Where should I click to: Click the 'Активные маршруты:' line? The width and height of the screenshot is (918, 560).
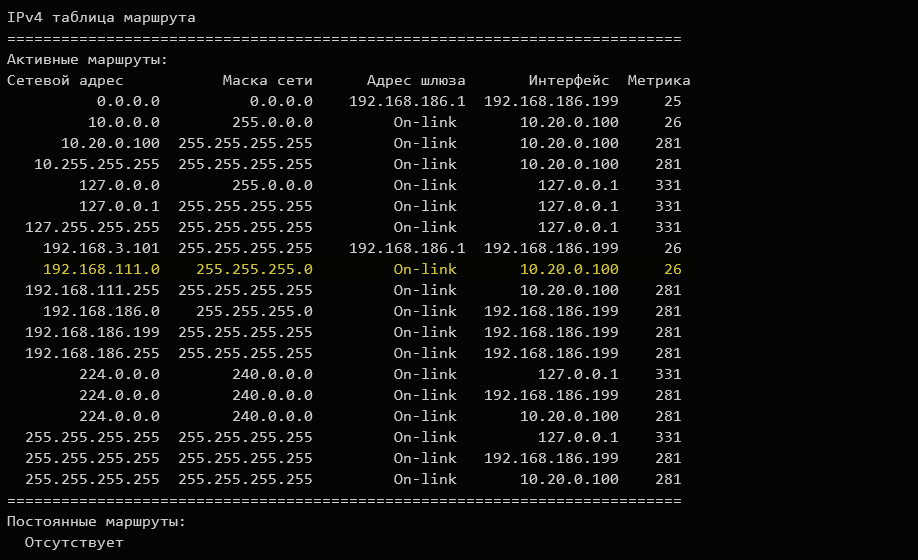[87, 60]
